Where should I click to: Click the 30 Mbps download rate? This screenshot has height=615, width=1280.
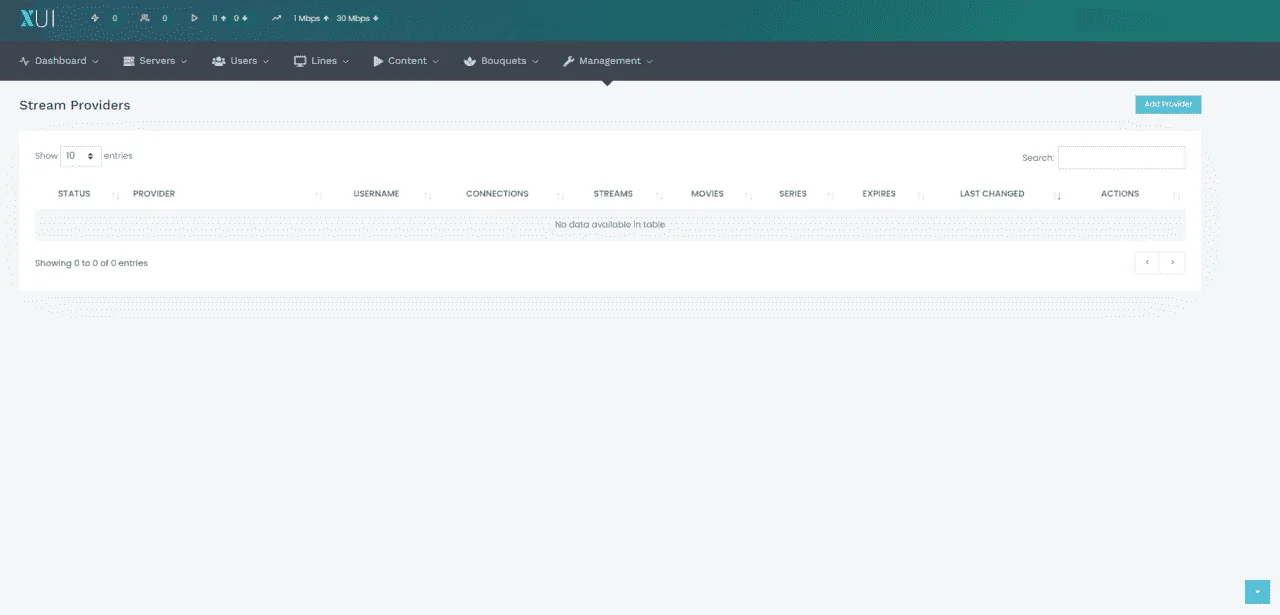357,18
